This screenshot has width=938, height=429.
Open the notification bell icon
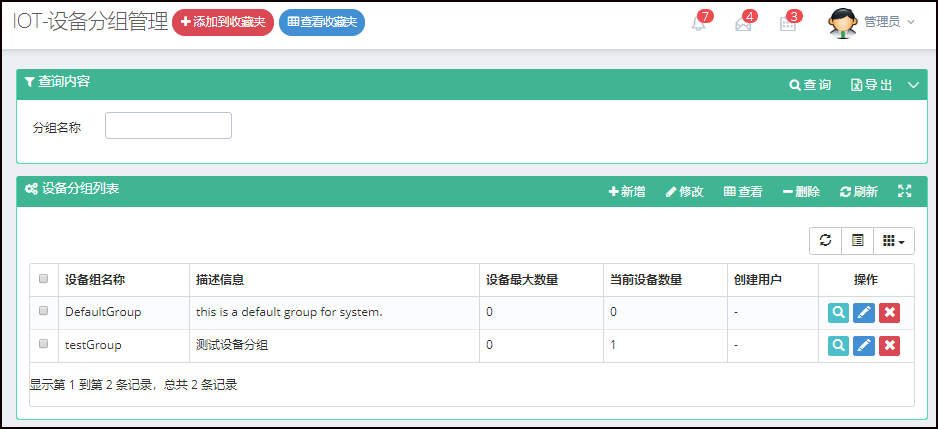(x=699, y=24)
